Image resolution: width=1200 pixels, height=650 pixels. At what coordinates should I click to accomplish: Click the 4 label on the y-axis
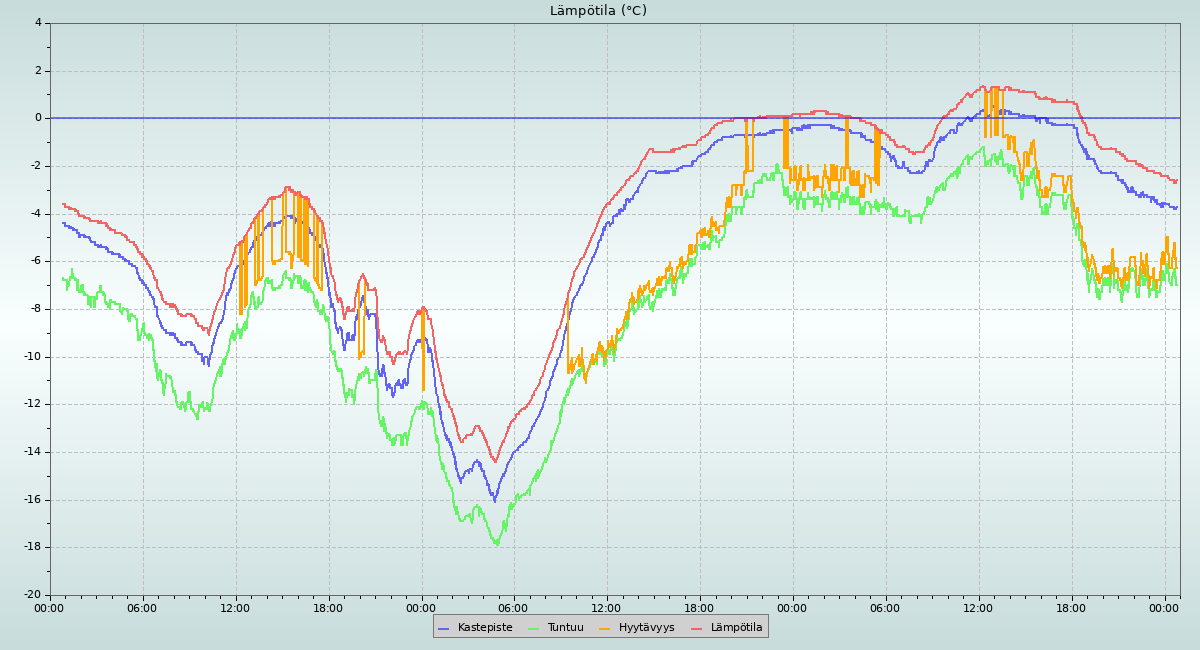pyautogui.click(x=38, y=23)
